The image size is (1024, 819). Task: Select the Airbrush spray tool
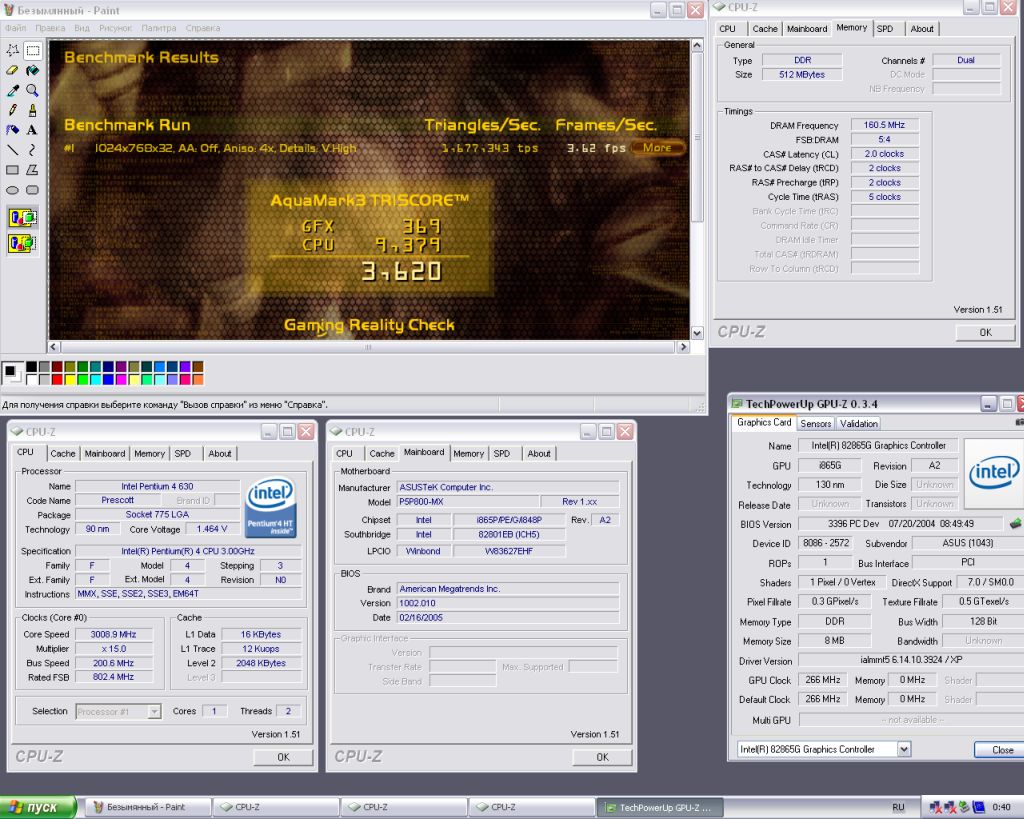(12, 130)
